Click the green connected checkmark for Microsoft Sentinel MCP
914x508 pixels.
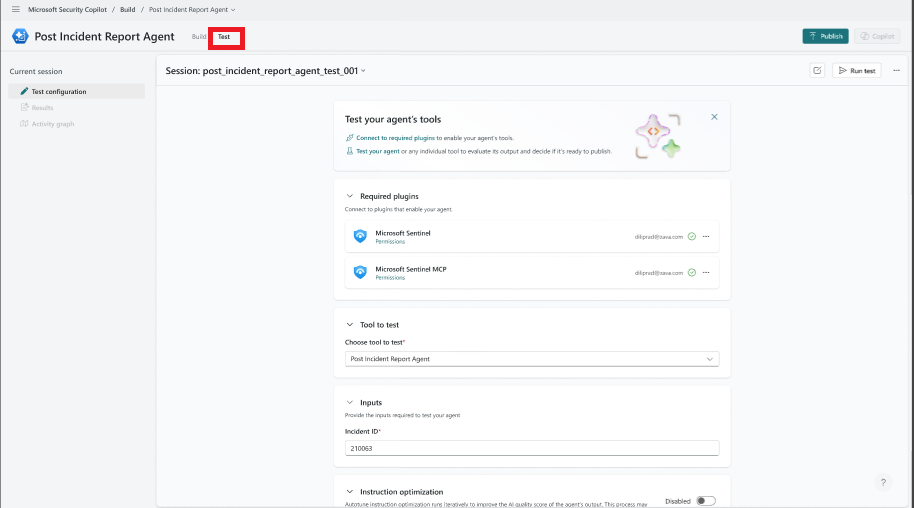pyautogui.click(x=692, y=272)
